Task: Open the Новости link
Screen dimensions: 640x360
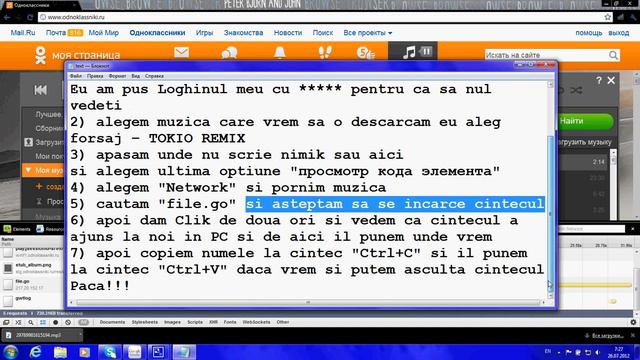Action: (x=288, y=33)
